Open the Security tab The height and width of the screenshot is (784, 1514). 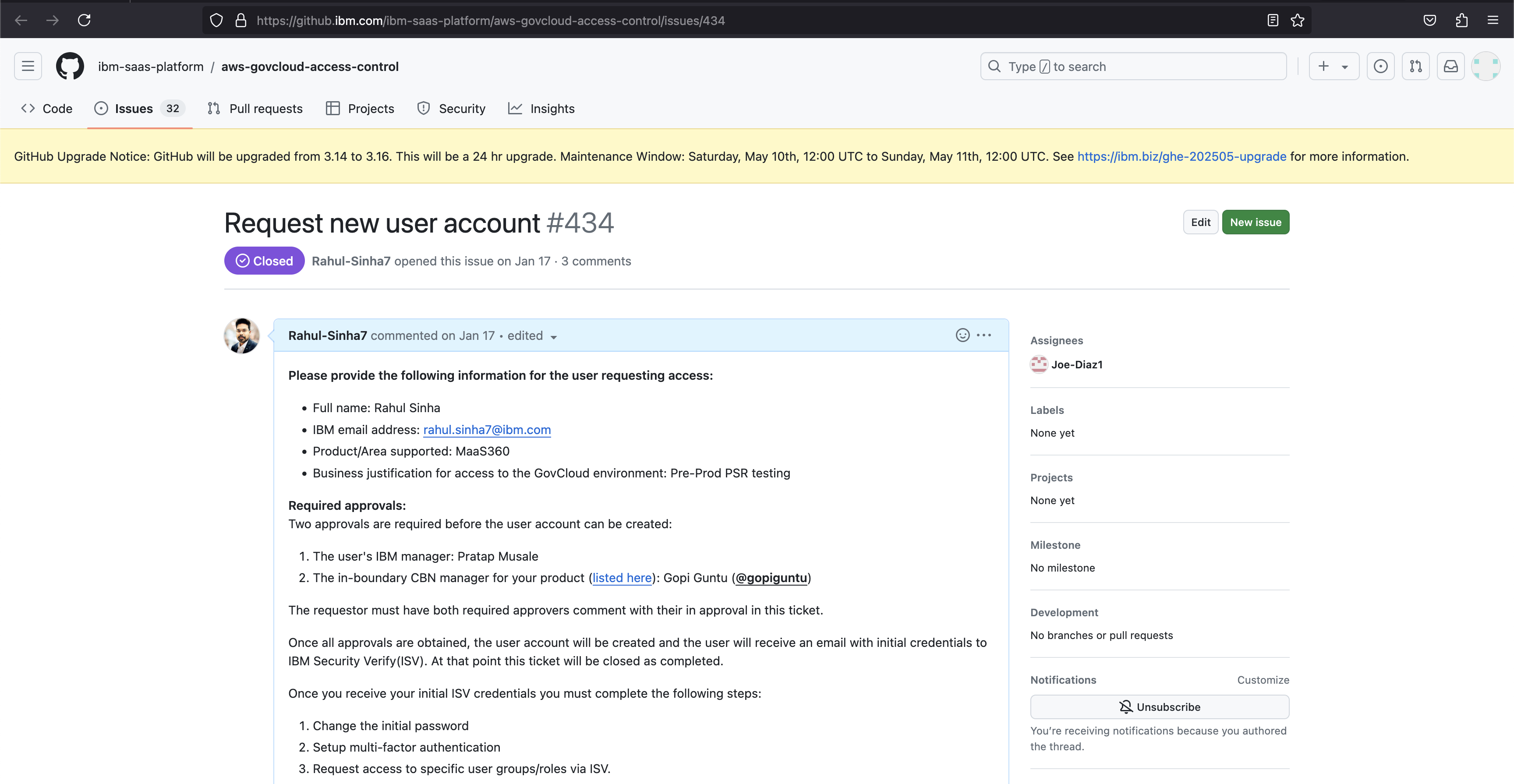(x=451, y=109)
